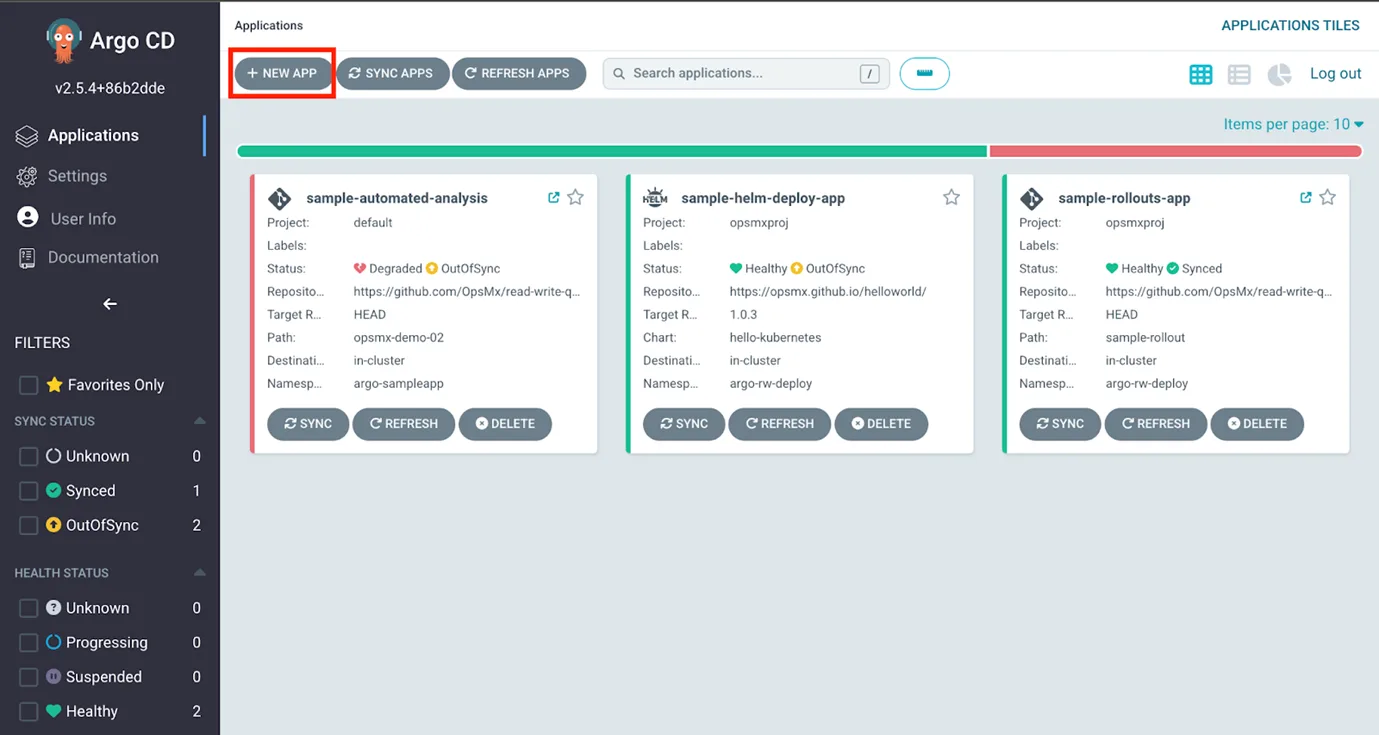Collapse sidebar with left arrow

(110, 304)
